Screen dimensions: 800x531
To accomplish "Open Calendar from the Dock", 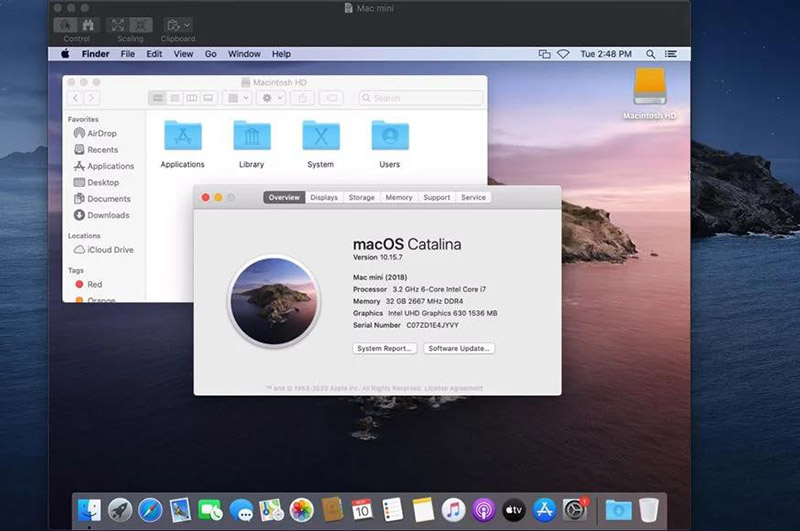I will pyautogui.click(x=362, y=510).
